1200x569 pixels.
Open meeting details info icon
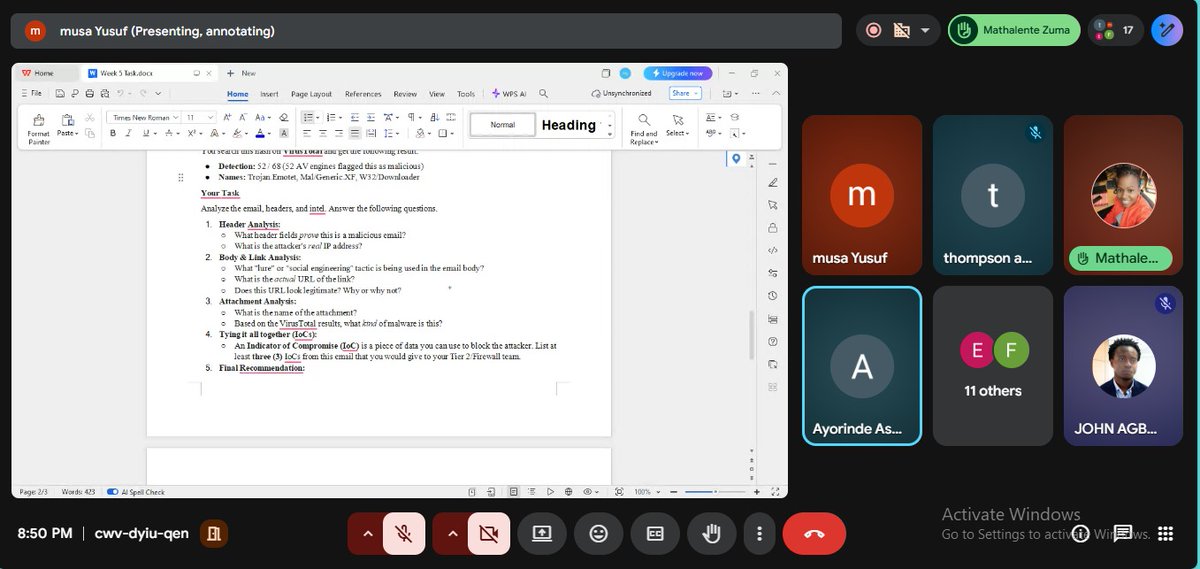[1080, 533]
